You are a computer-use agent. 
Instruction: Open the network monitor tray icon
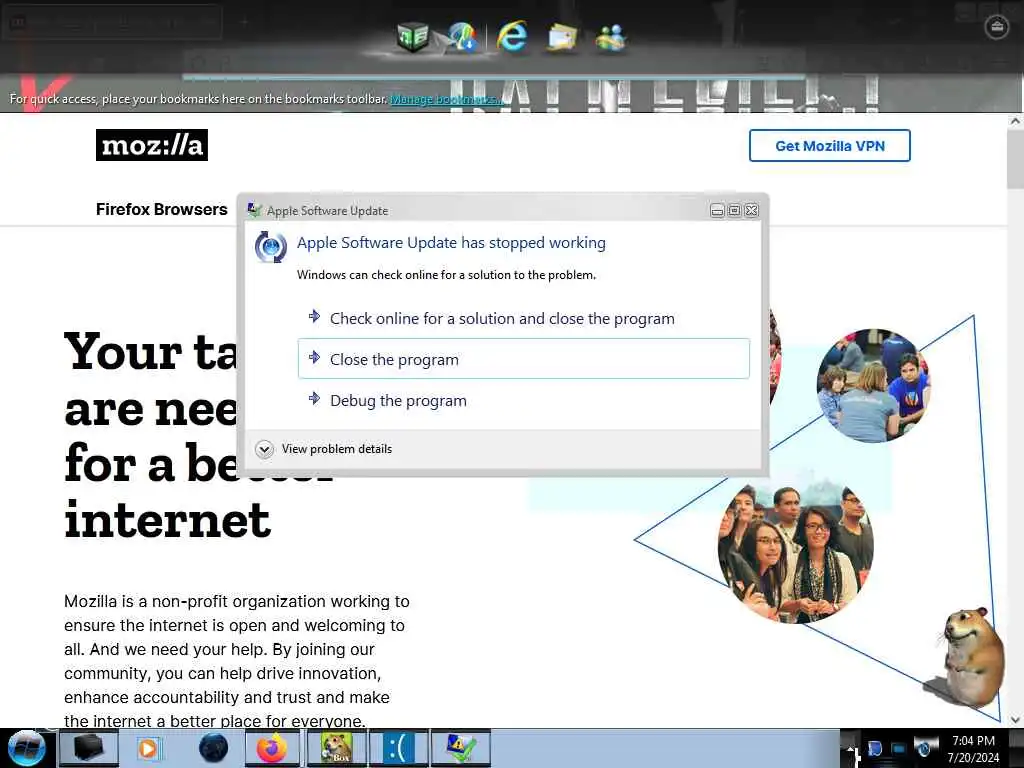coord(899,749)
